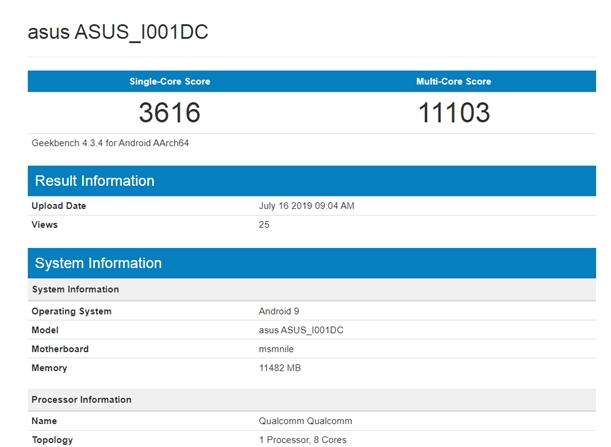Click the asus ASUS_I001DC page title

[x=118, y=32]
